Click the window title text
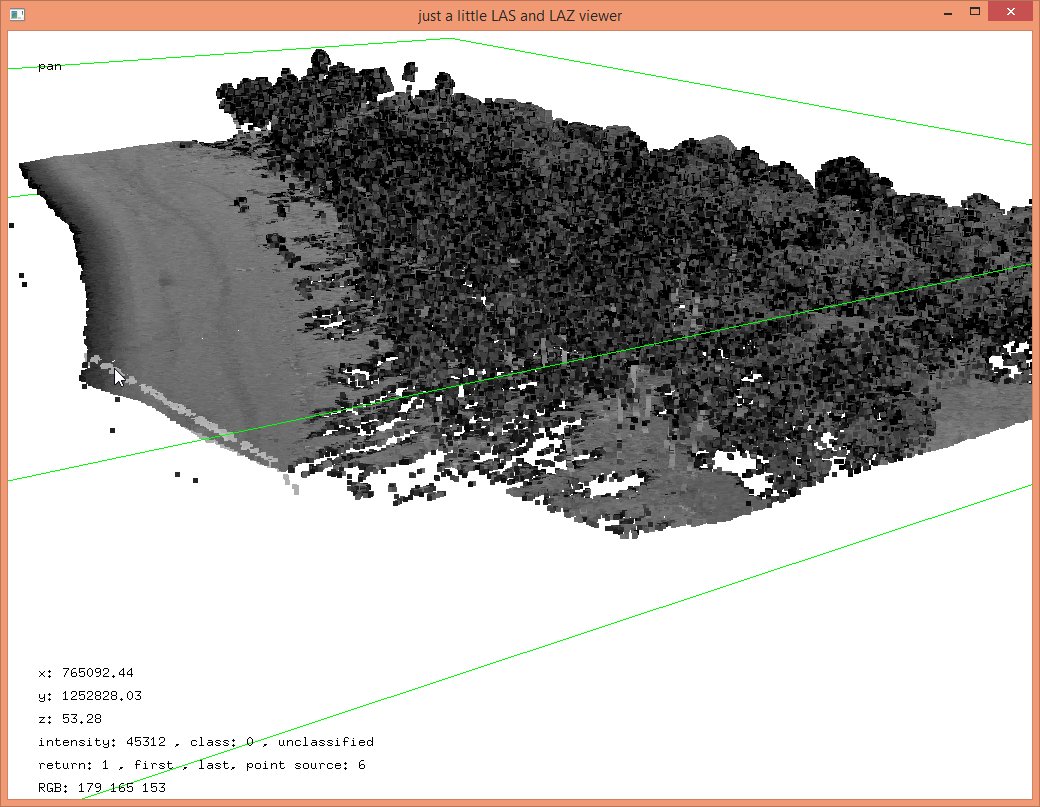The image size is (1040, 807). click(519, 15)
